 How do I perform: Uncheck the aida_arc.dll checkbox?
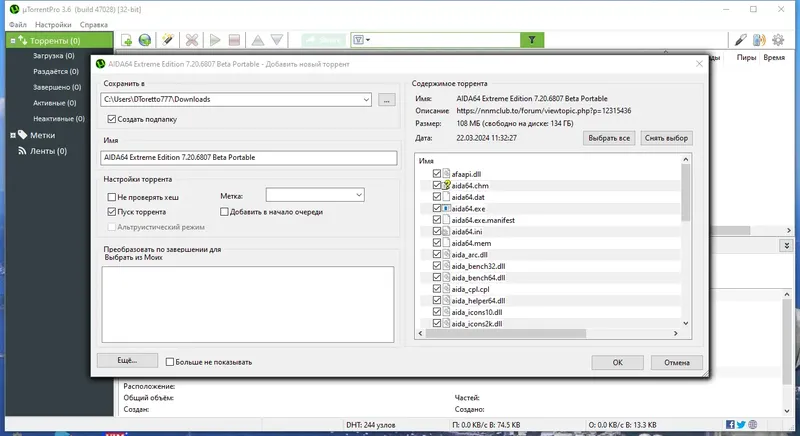coord(437,254)
